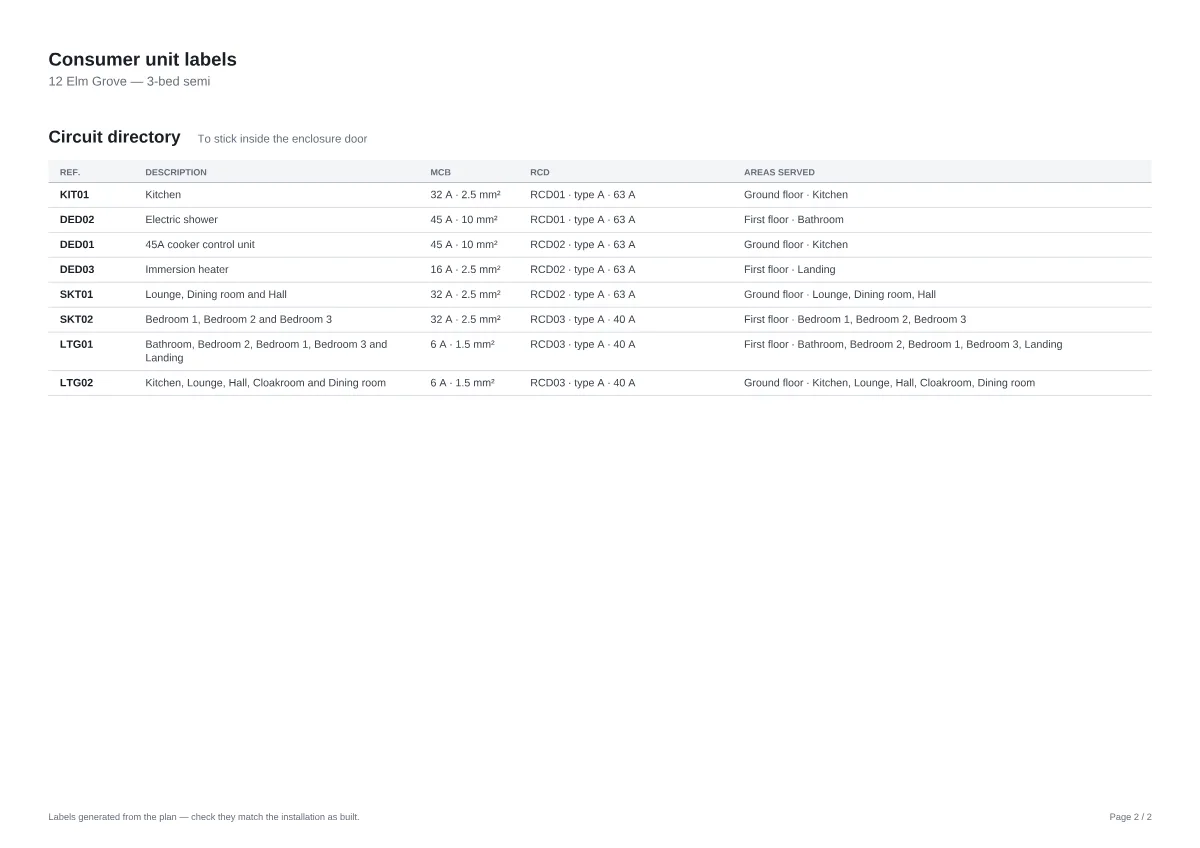Select the DED03 reference cell
Screen dimensions: 1200x848
(77, 270)
